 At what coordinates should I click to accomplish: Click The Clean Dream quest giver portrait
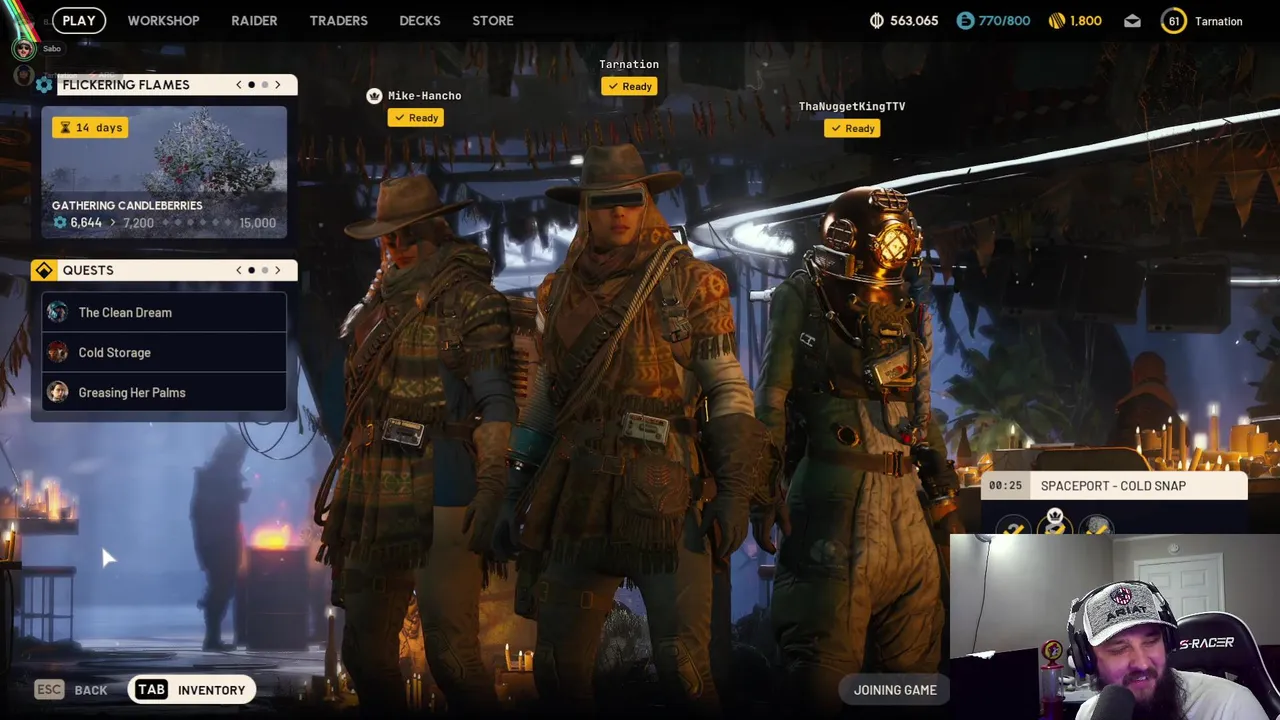(58, 312)
